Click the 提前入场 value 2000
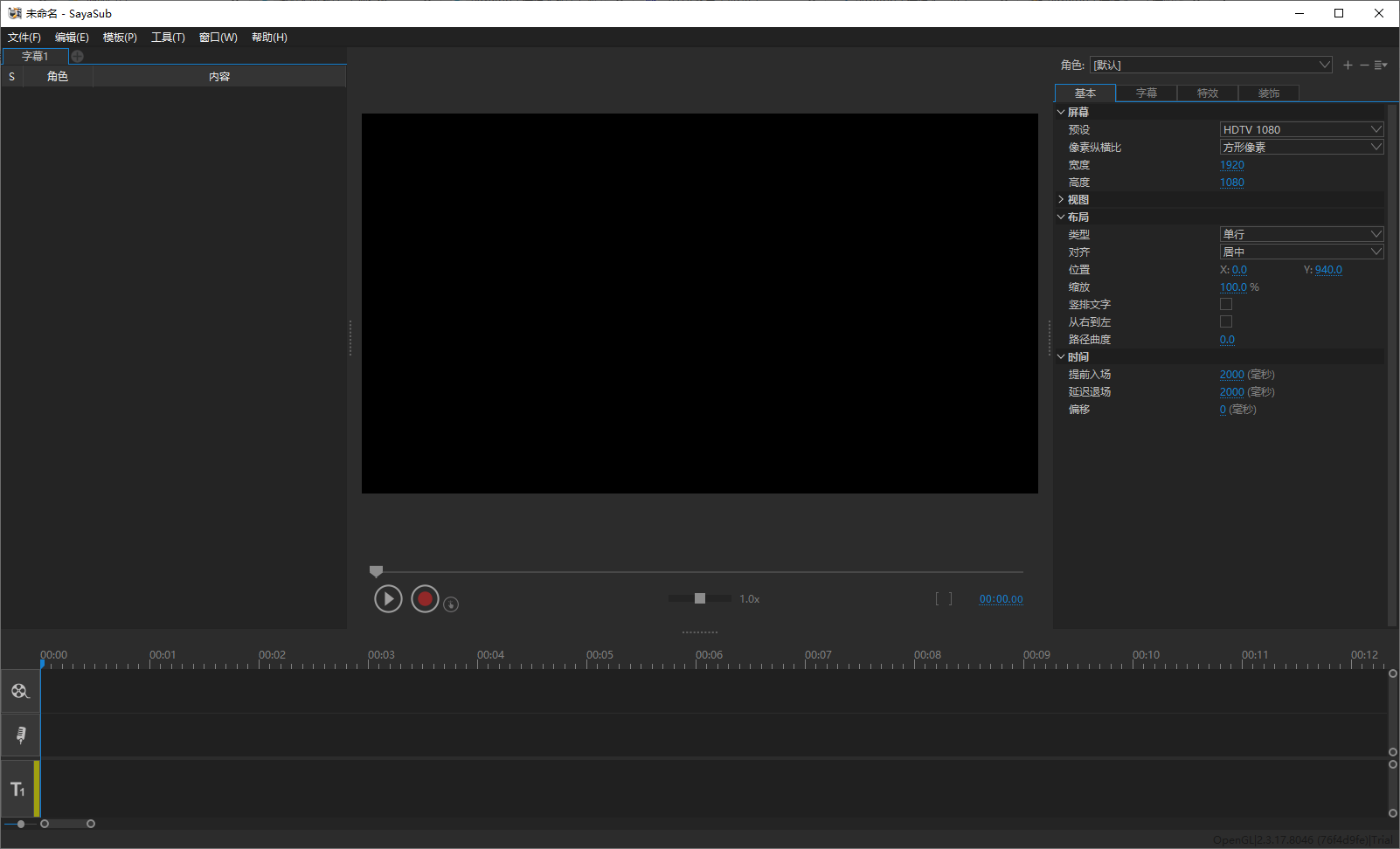The image size is (1400, 849). pos(1232,375)
